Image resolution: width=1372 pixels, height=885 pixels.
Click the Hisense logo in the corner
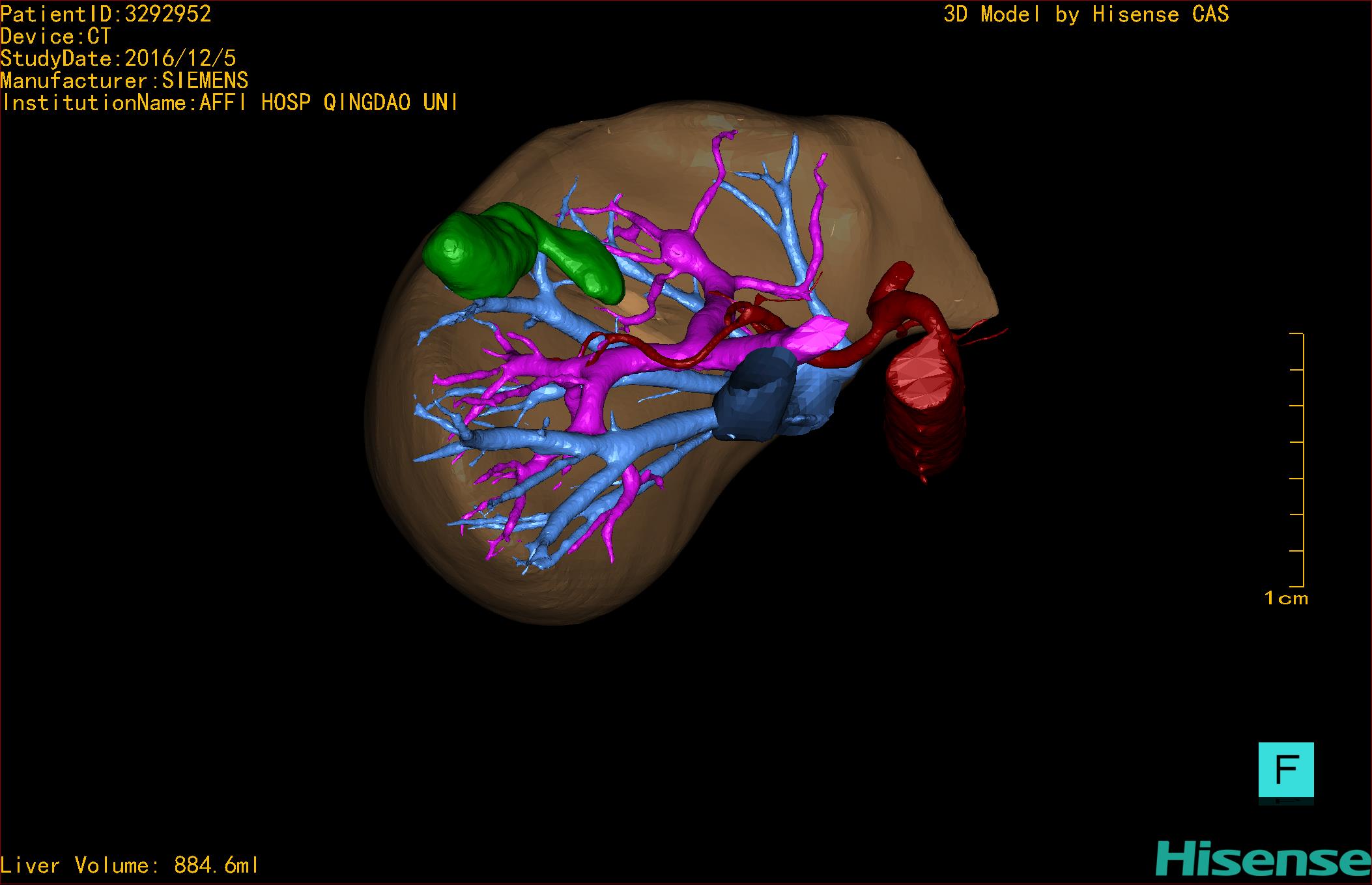click(x=1263, y=860)
